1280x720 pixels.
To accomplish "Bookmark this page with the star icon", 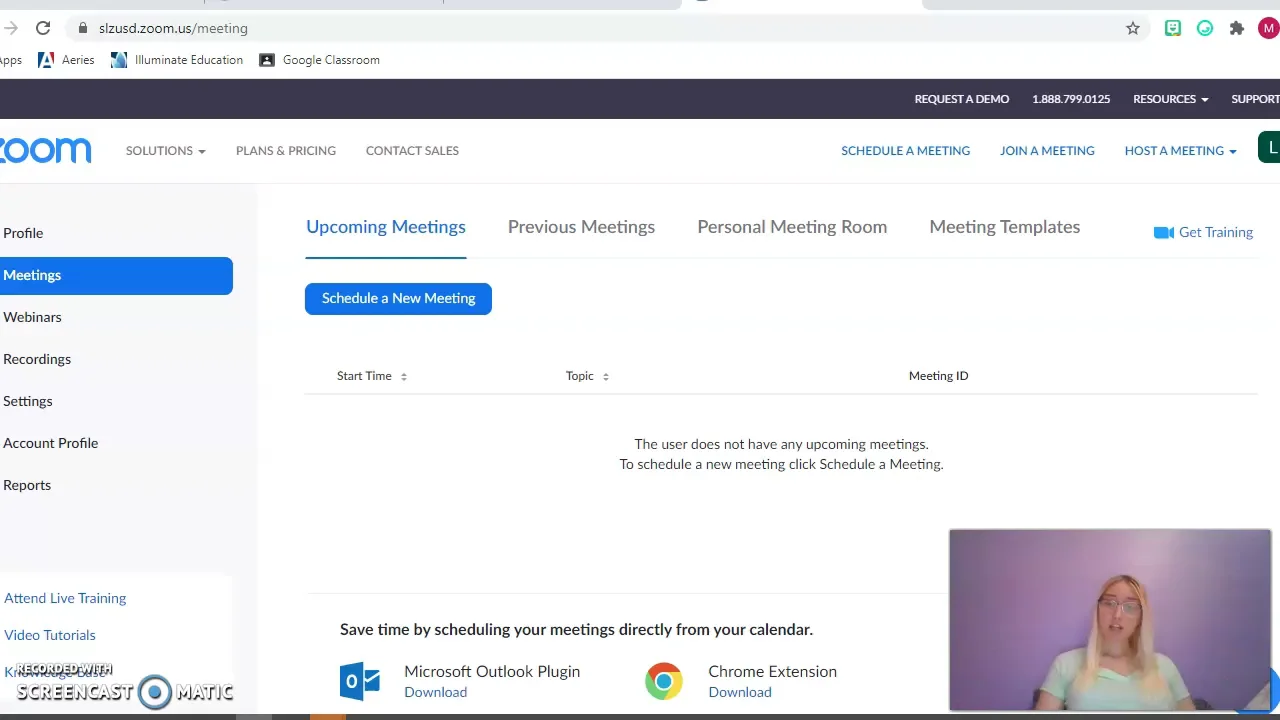I will [1133, 28].
